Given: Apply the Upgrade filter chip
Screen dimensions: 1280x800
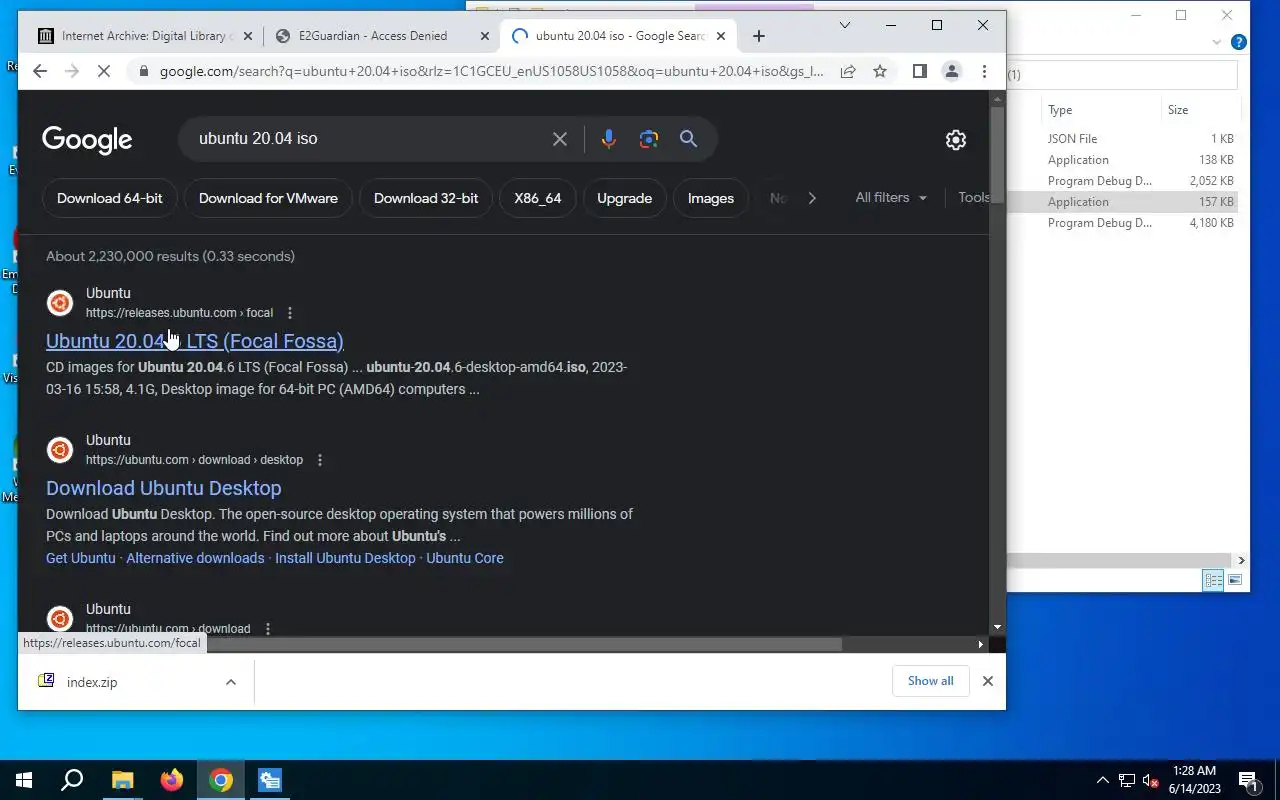Looking at the screenshot, I should (x=625, y=198).
